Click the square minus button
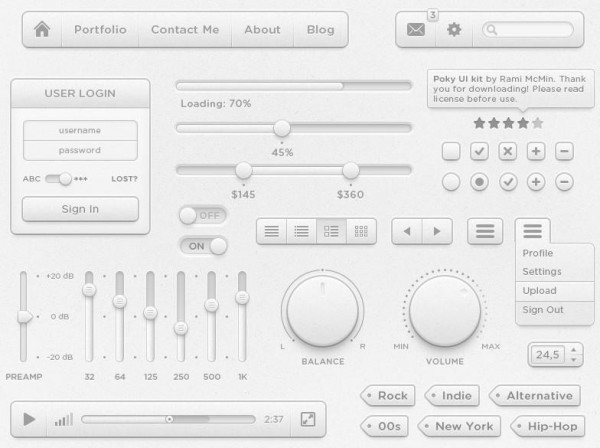Viewport: 600px width, 448px height. [x=564, y=151]
